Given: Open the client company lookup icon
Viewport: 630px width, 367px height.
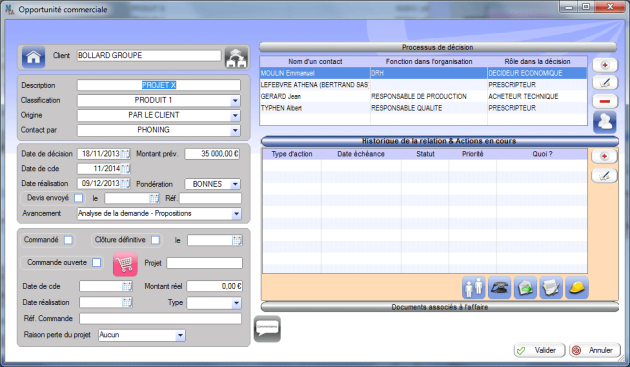Looking at the screenshot, I should [x=236, y=57].
